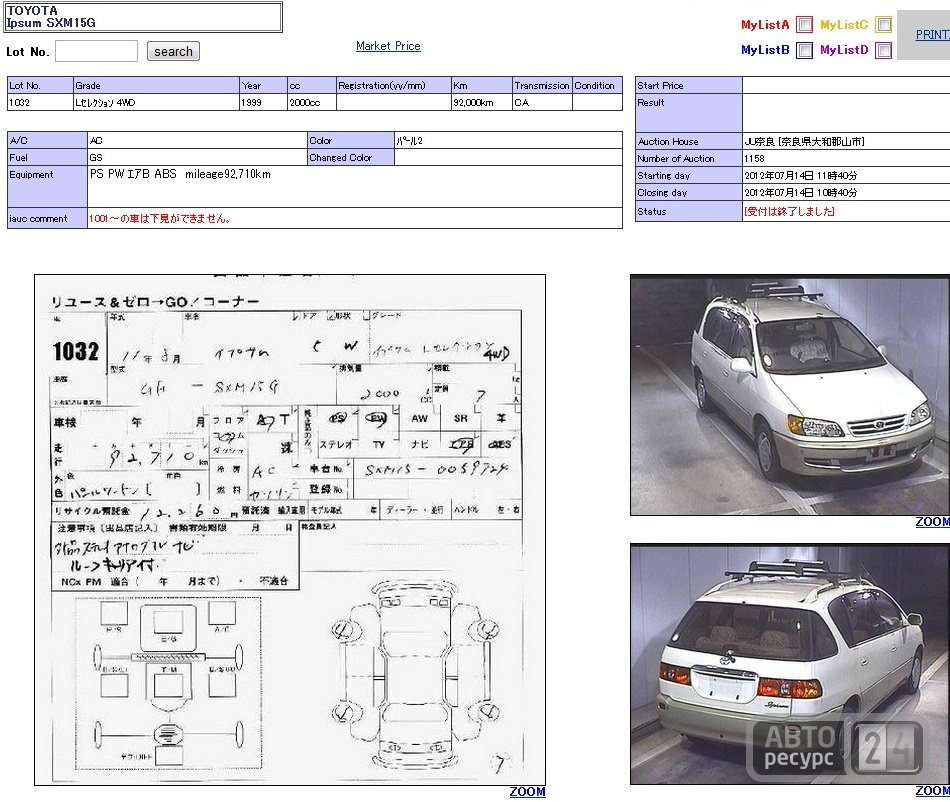This screenshot has height=802, width=950.
Task: Click the Lot No. input field
Action: tap(96, 51)
